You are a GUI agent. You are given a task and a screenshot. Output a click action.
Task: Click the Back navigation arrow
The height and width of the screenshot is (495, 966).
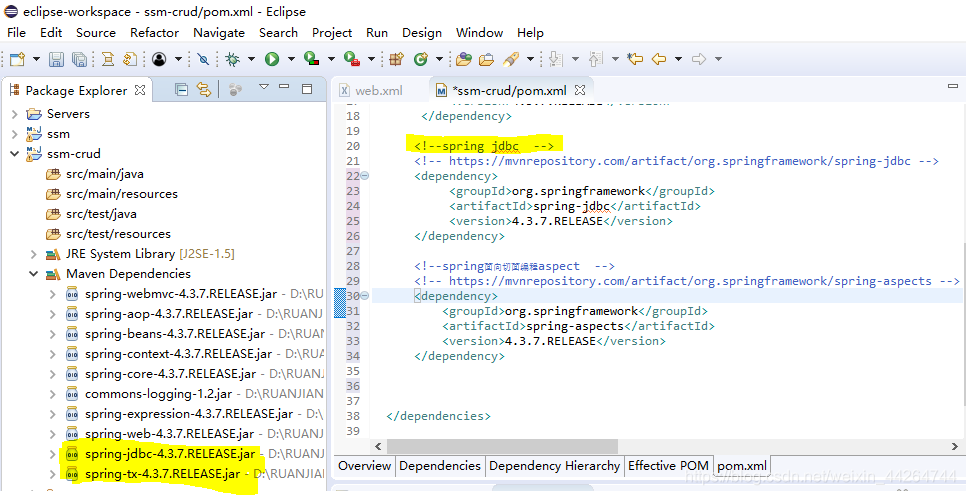click(x=659, y=59)
